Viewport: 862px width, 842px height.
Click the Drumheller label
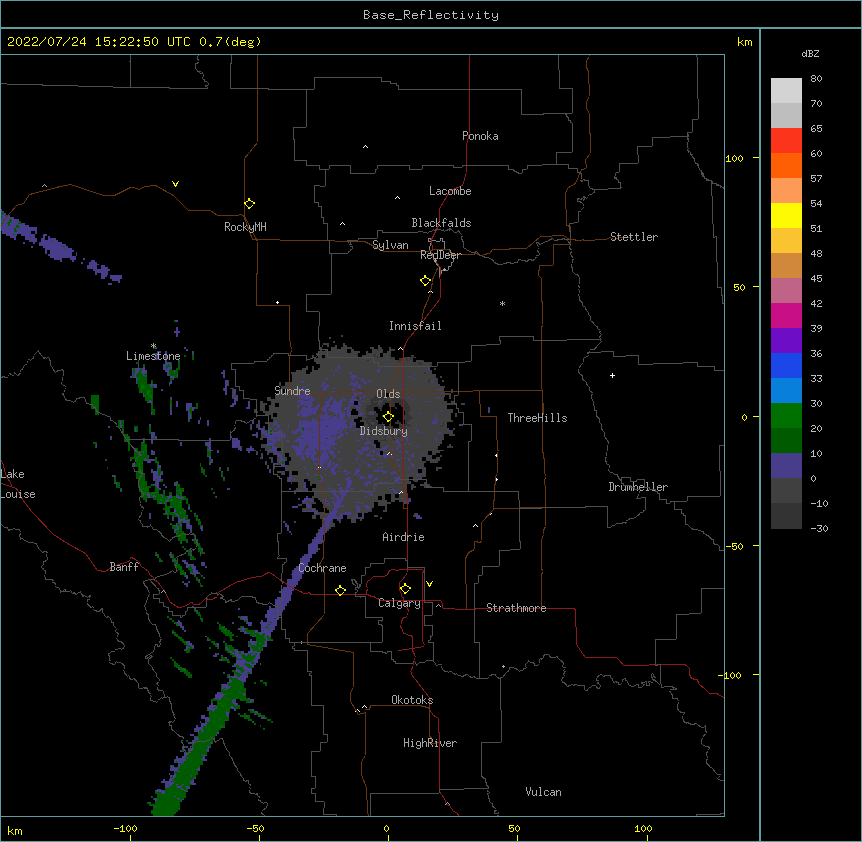click(638, 487)
